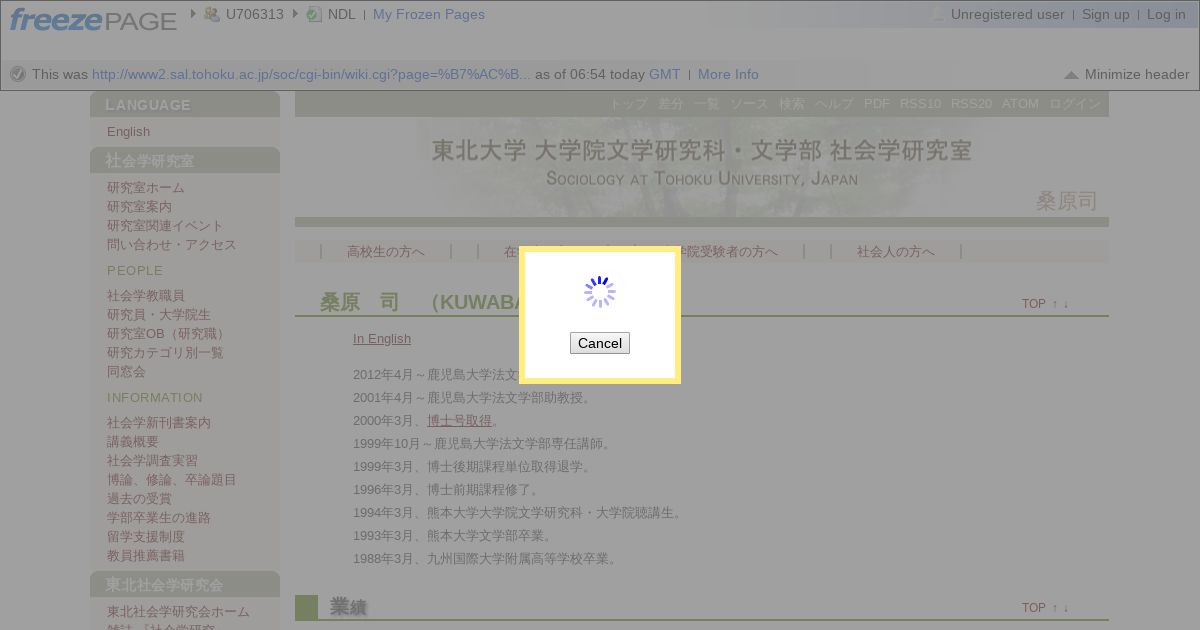
Task: Click RSS20 in top menu
Action: (971, 104)
